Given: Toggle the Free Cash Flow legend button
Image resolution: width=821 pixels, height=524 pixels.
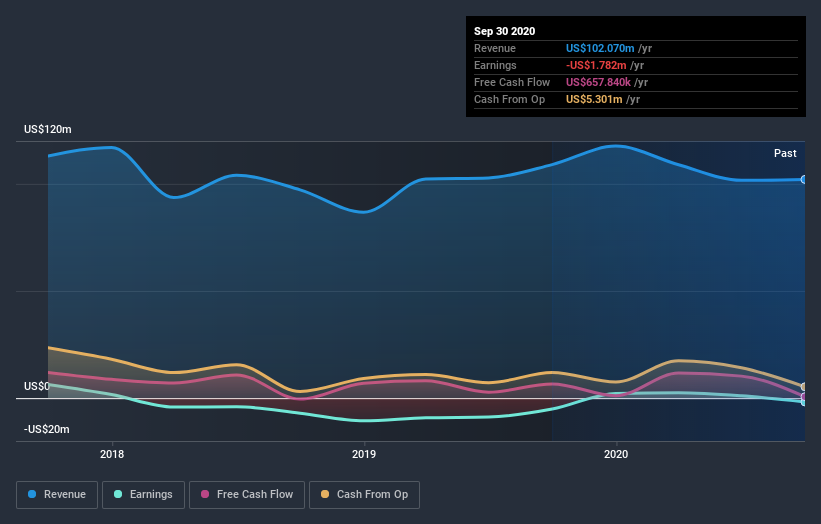Looking at the screenshot, I should tap(247, 495).
